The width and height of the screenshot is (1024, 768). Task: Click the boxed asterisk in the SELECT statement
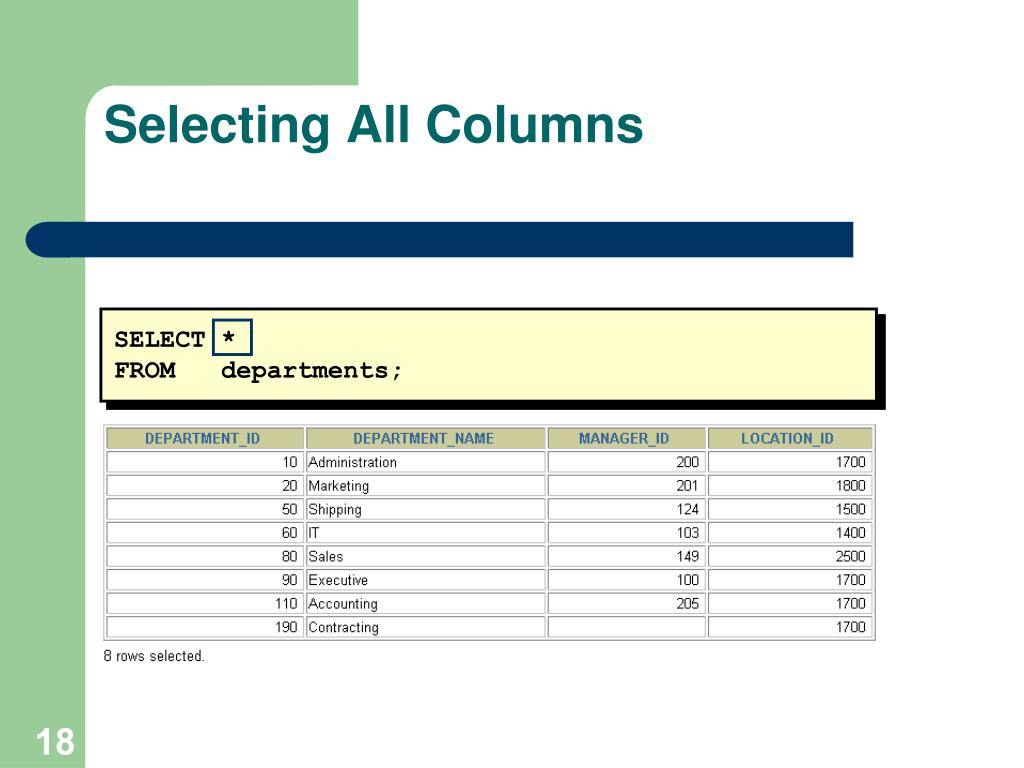(232, 337)
